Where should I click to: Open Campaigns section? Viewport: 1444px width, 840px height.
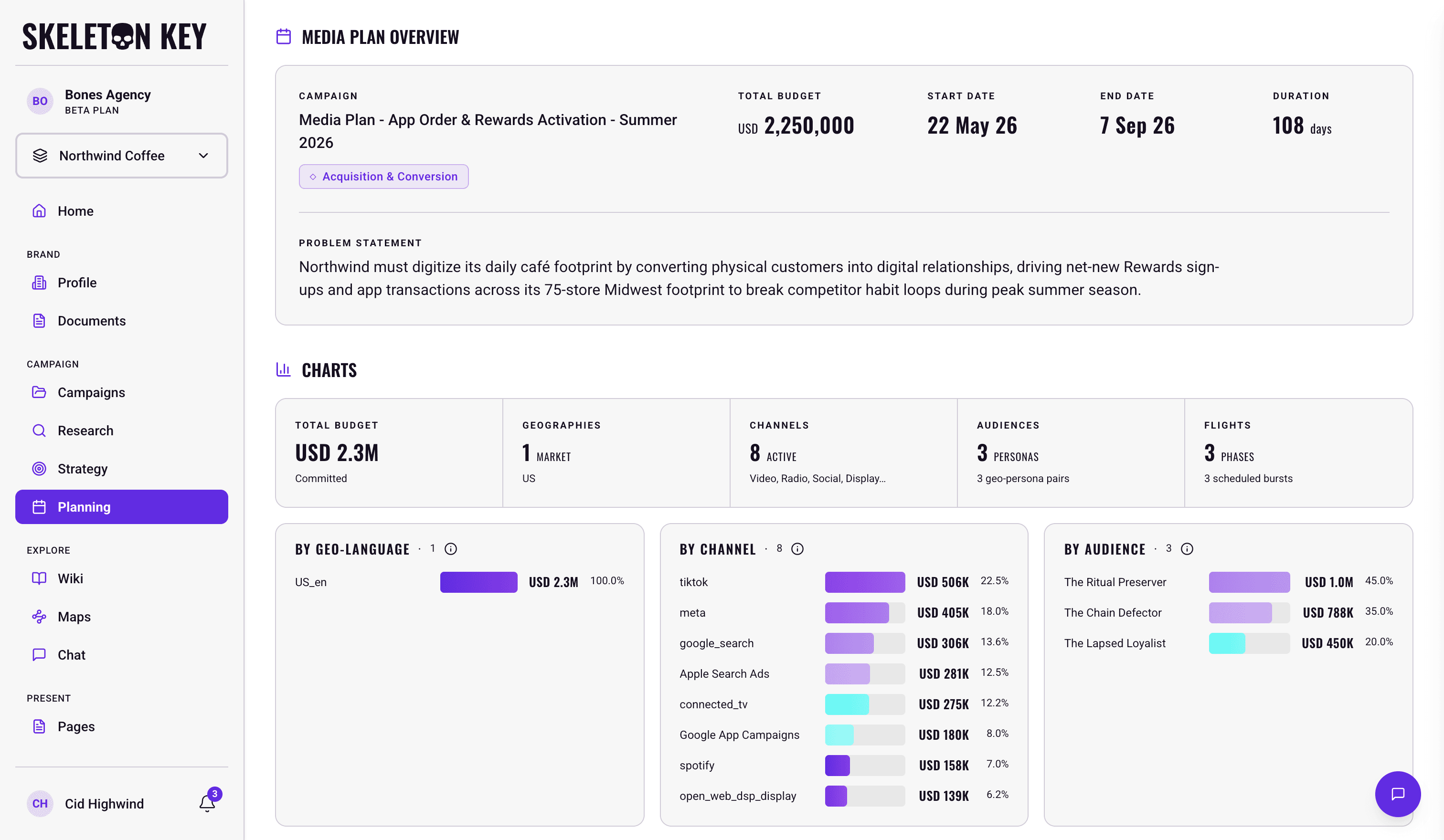pos(121,393)
